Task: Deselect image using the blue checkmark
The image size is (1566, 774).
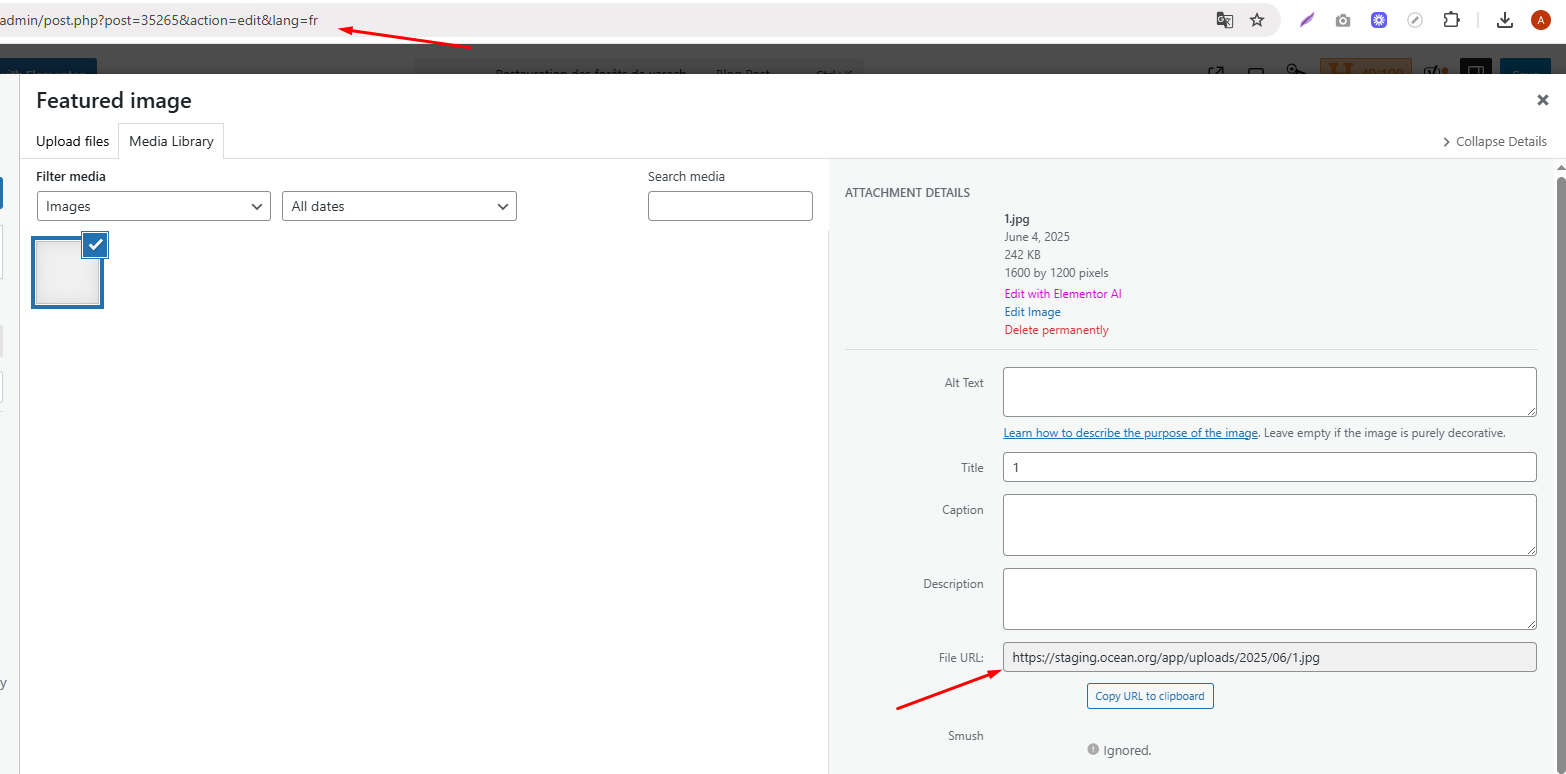Action: pos(95,245)
